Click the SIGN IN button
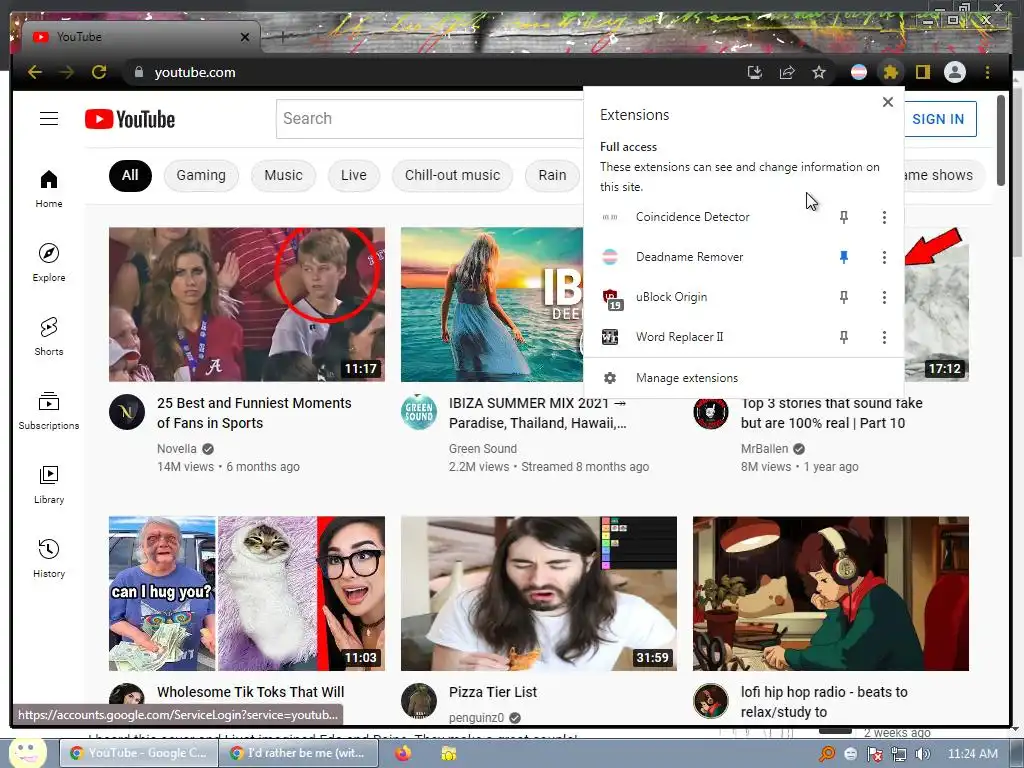1024x768 pixels. click(938, 119)
